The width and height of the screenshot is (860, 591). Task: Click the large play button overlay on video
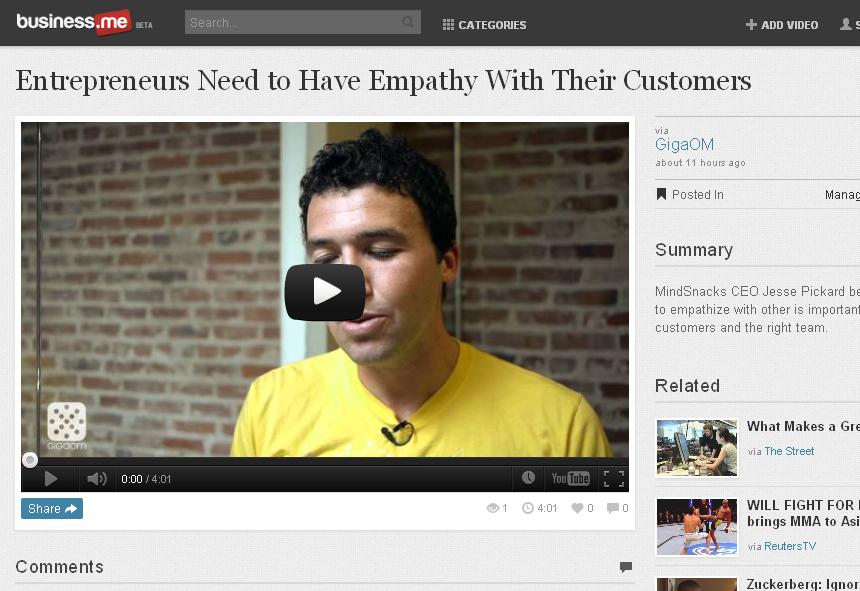(x=325, y=292)
